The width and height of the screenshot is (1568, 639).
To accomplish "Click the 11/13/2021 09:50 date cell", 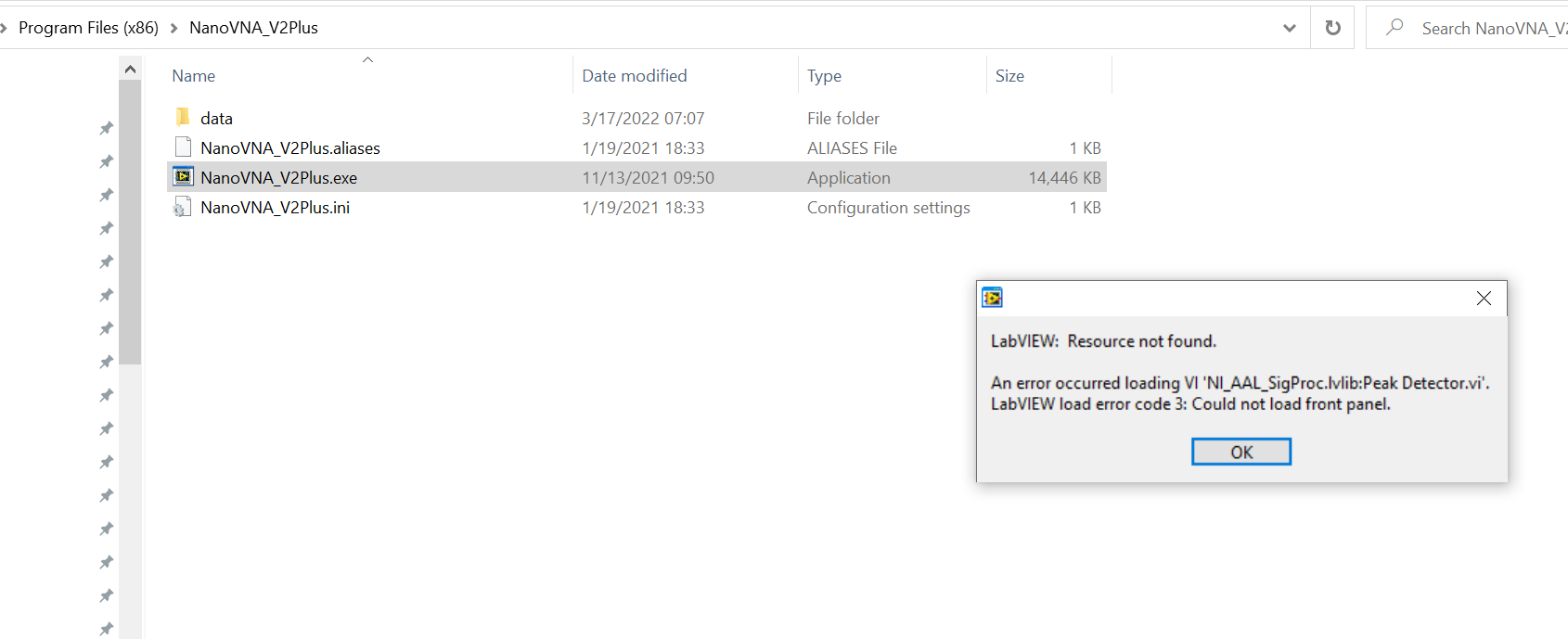I will pyautogui.click(x=648, y=177).
